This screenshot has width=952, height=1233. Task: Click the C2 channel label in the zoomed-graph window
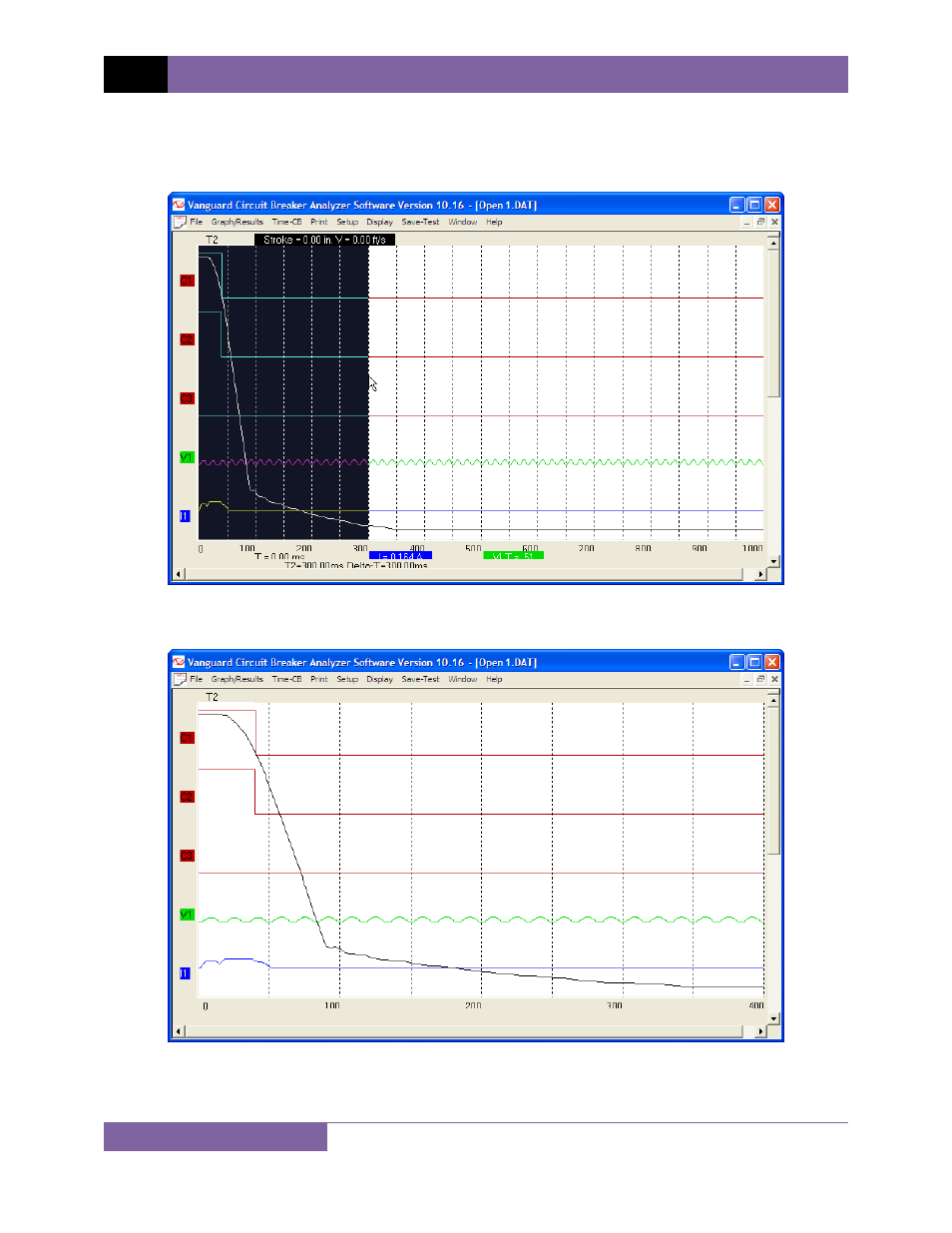tap(187, 797)
